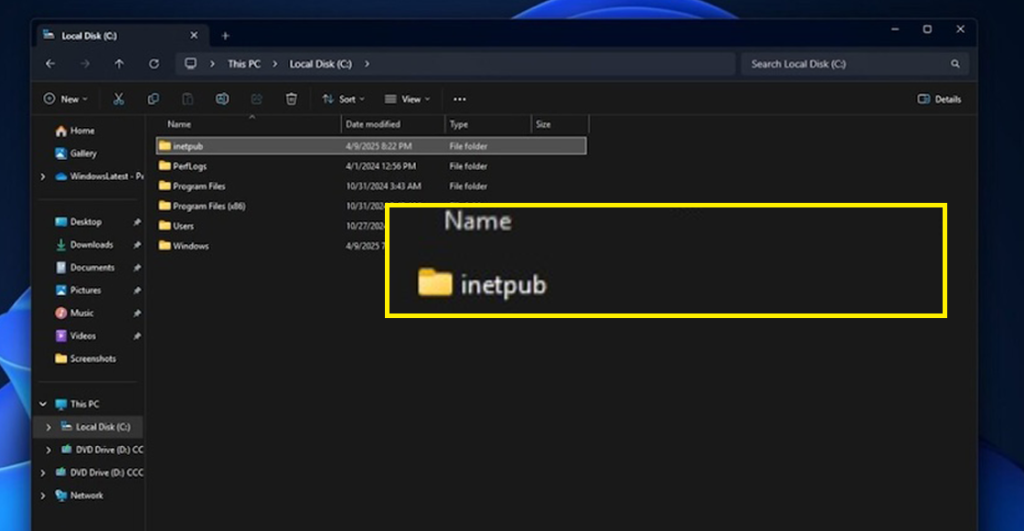Click the Cut scissors icon

click(x=118, y=99)
